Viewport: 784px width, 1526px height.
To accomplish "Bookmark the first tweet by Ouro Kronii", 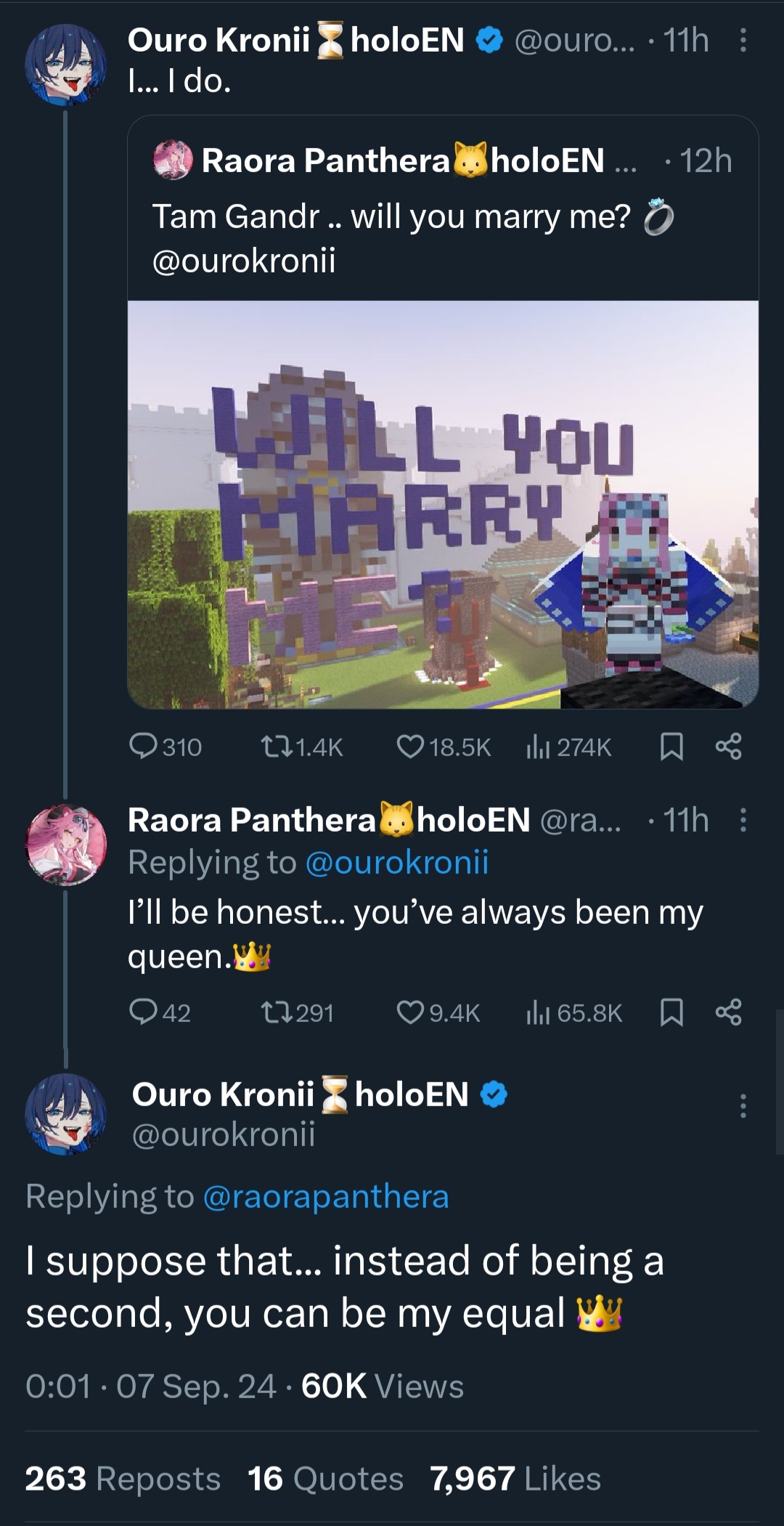I will pos(671,747).
